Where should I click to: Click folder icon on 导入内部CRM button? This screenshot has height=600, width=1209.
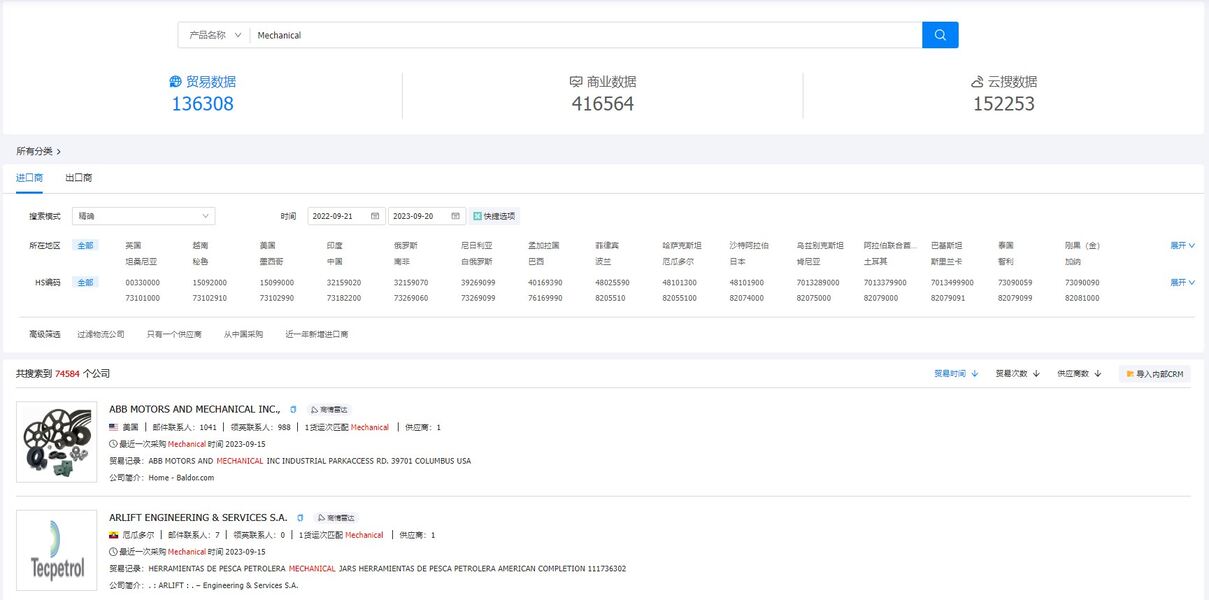click(1130, 374)
